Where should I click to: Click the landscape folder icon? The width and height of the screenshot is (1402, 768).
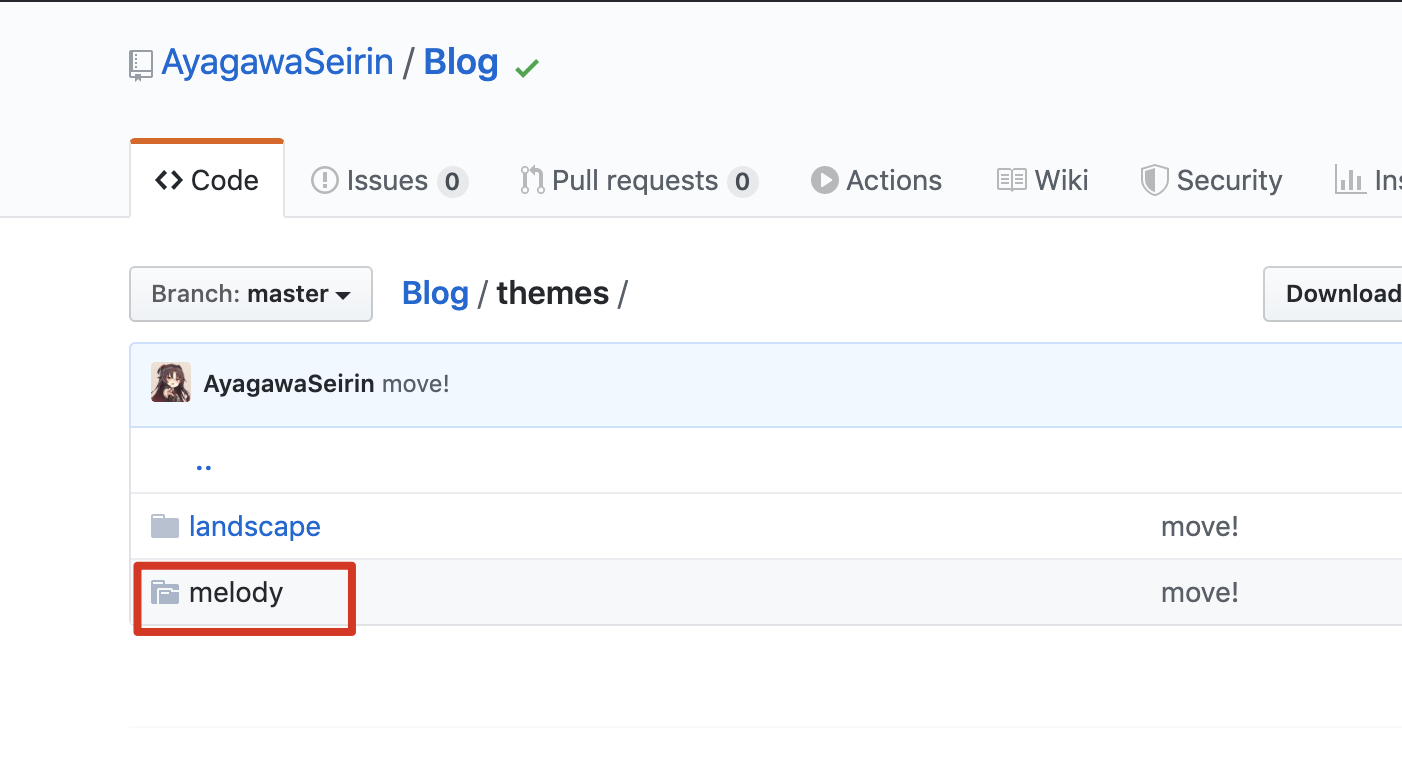[x=164, y=526]
